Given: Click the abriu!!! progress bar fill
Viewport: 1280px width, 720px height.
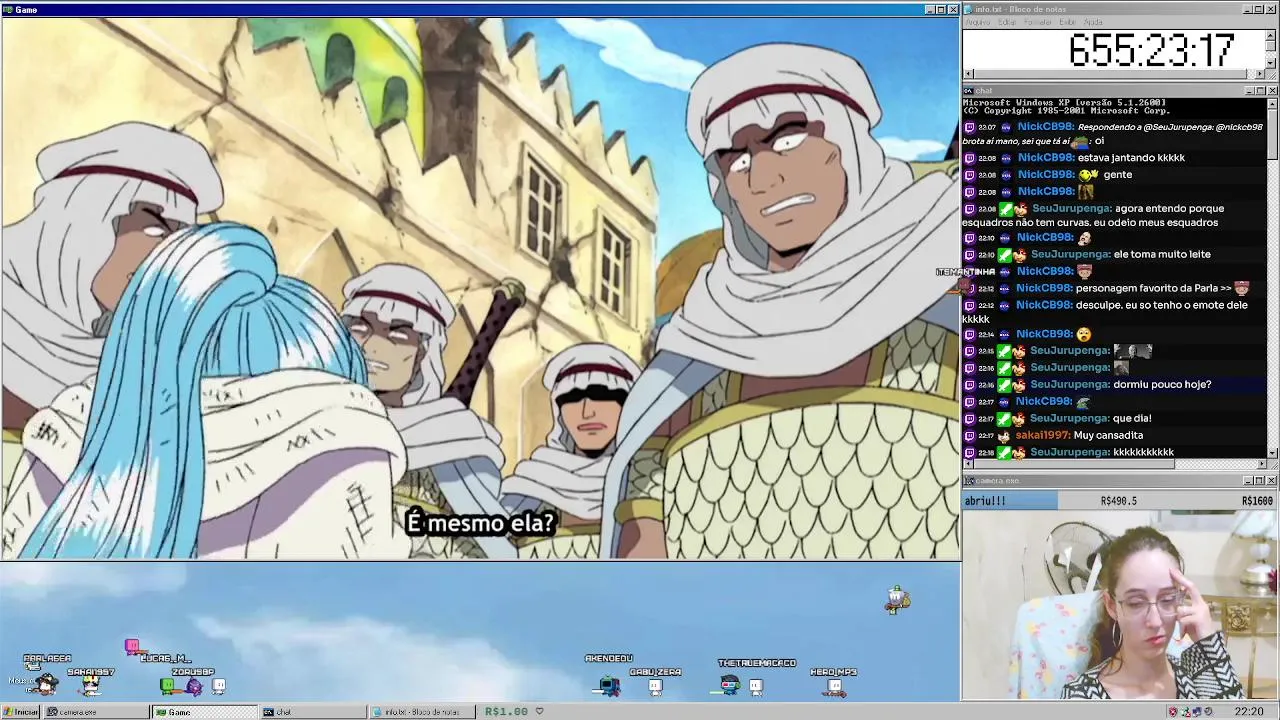Looking at the screenshot, I should coord(1010,501).
